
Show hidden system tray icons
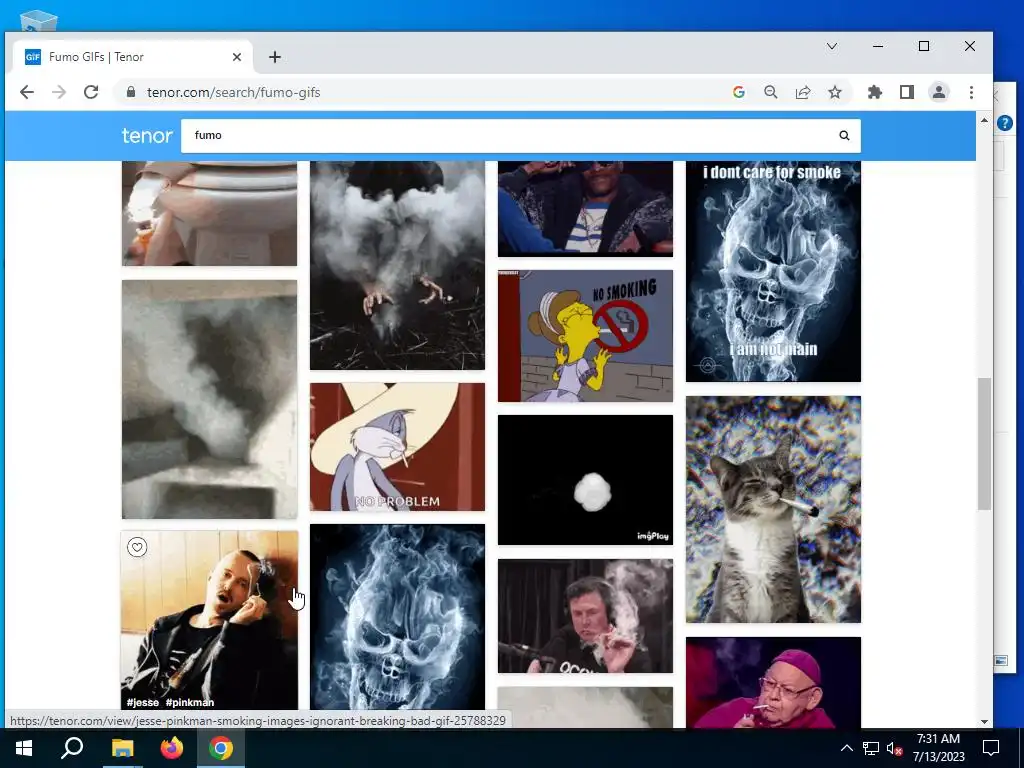846,748
